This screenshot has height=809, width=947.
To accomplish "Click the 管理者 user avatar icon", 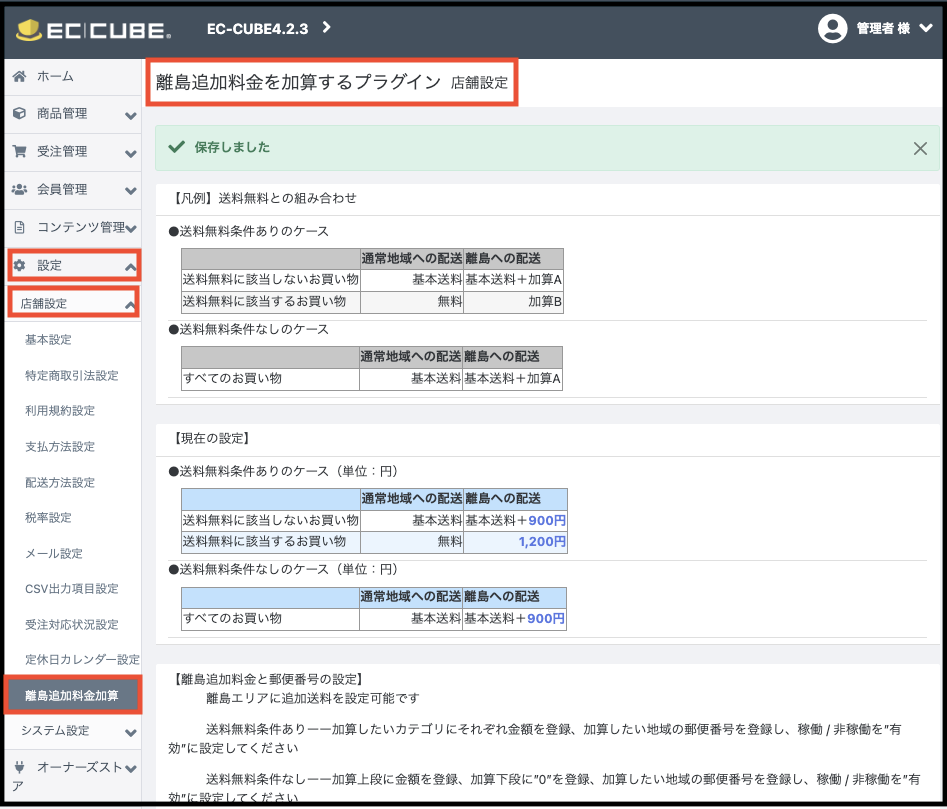I will pyautogui.click(x=832, y=28).
